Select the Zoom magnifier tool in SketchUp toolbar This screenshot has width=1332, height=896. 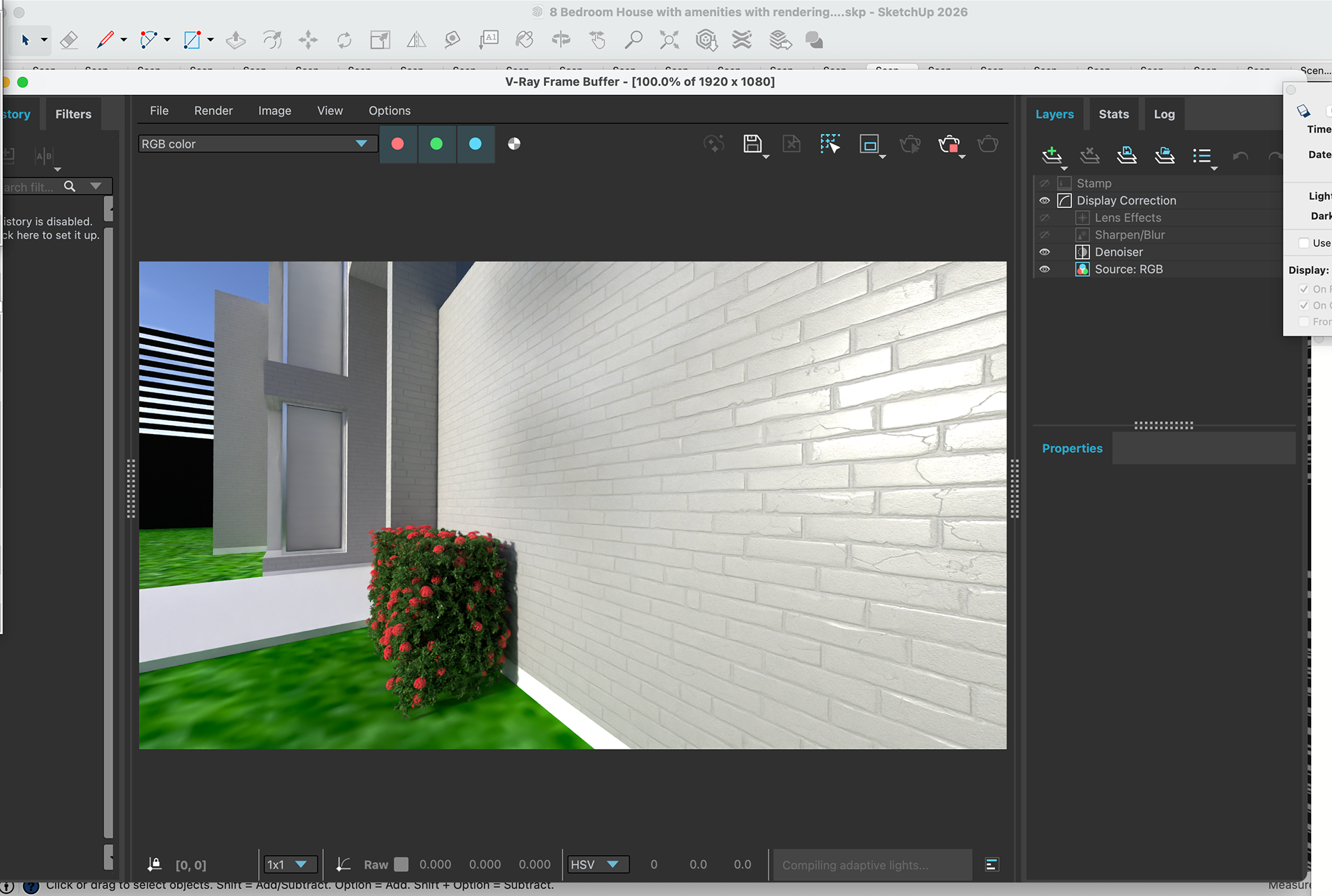pyautogui.click(x=633, y=40)
